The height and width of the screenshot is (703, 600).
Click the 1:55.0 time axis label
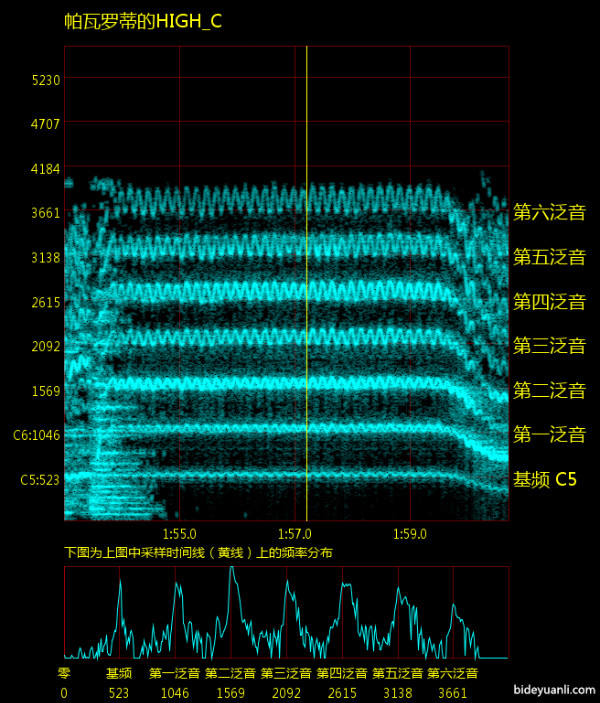click(179, 534)
